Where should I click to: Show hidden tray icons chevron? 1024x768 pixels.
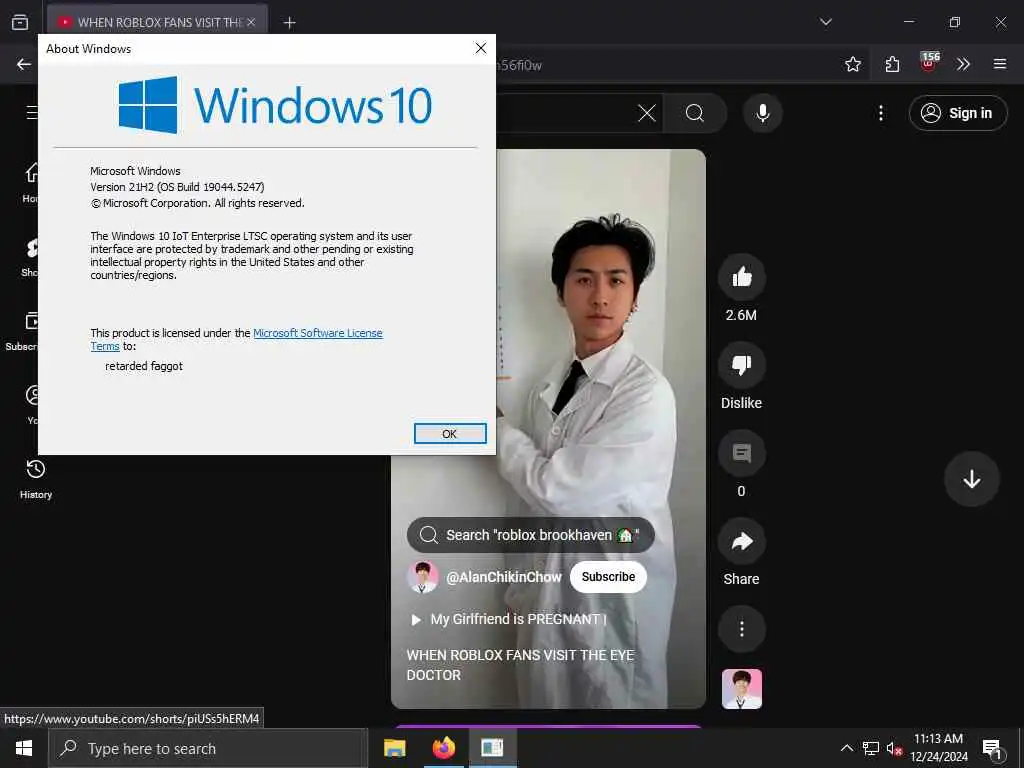(846, 748)
